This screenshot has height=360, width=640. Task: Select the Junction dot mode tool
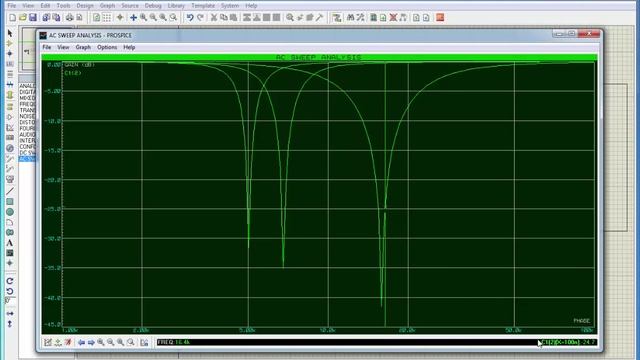click(10, 53)
